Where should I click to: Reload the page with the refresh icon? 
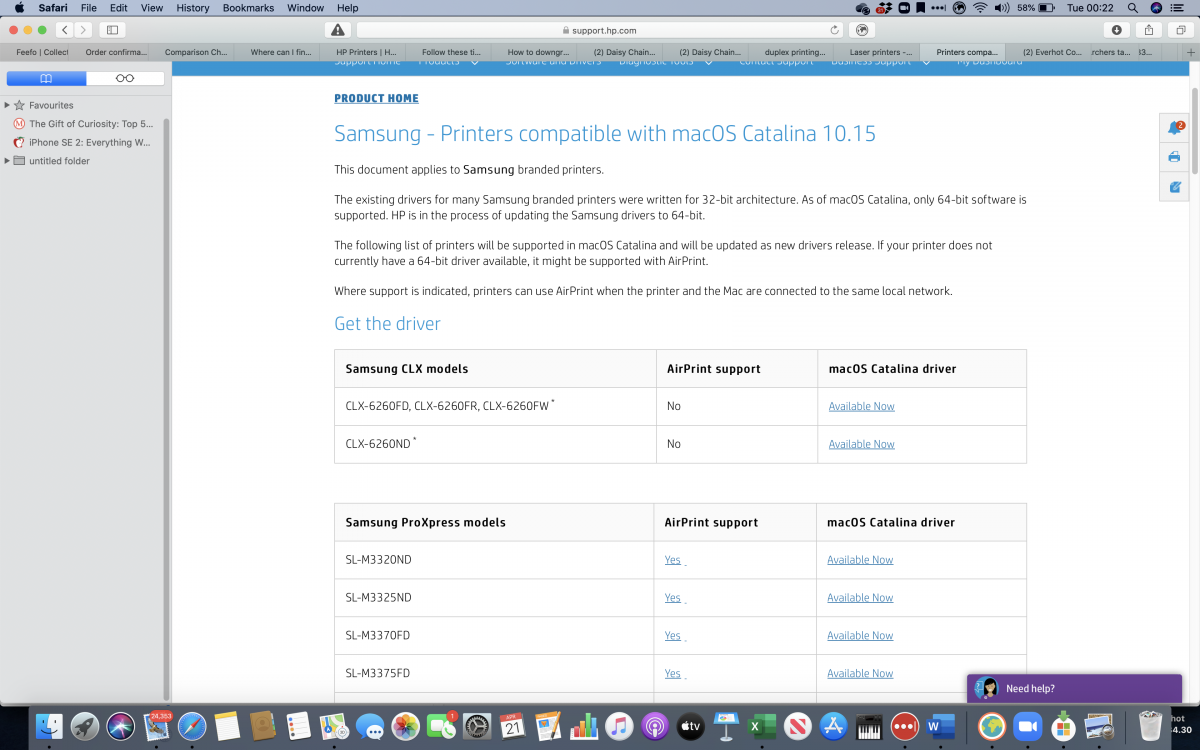pos(835,30)
